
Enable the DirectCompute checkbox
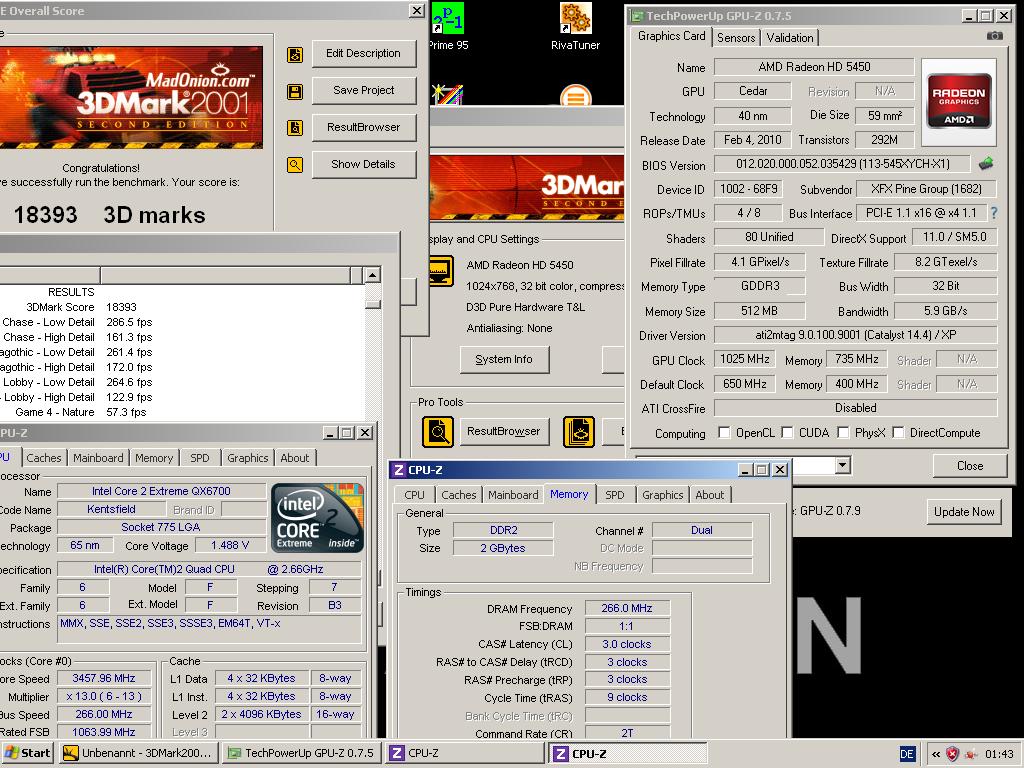898,432
